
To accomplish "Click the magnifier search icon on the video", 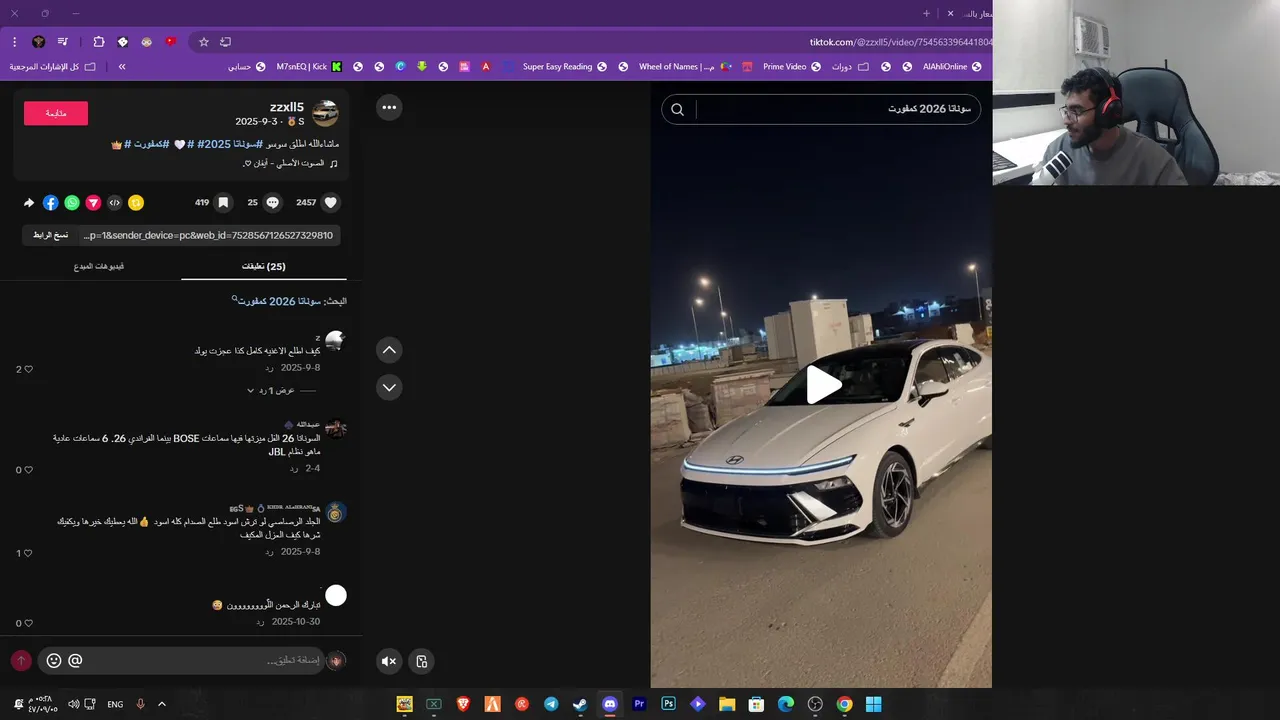I will click(677, 110).
